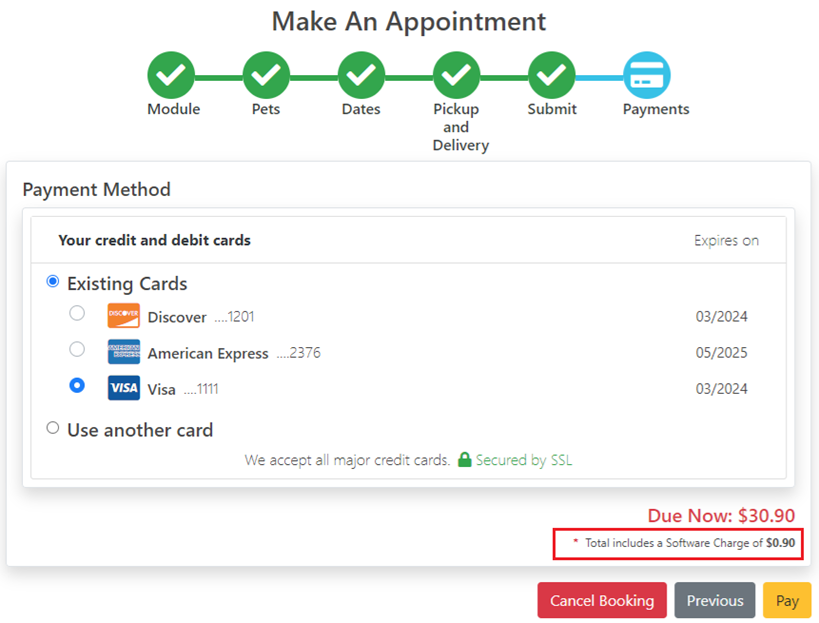This screenshot has width=819, height=623.
Task: Choose the Discover ....1201 card radio button
Action: point(77,313)
